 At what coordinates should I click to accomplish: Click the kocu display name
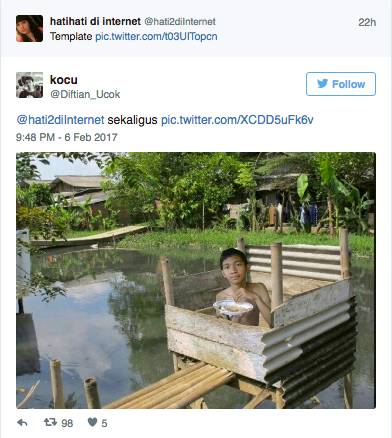click(64, 80)
